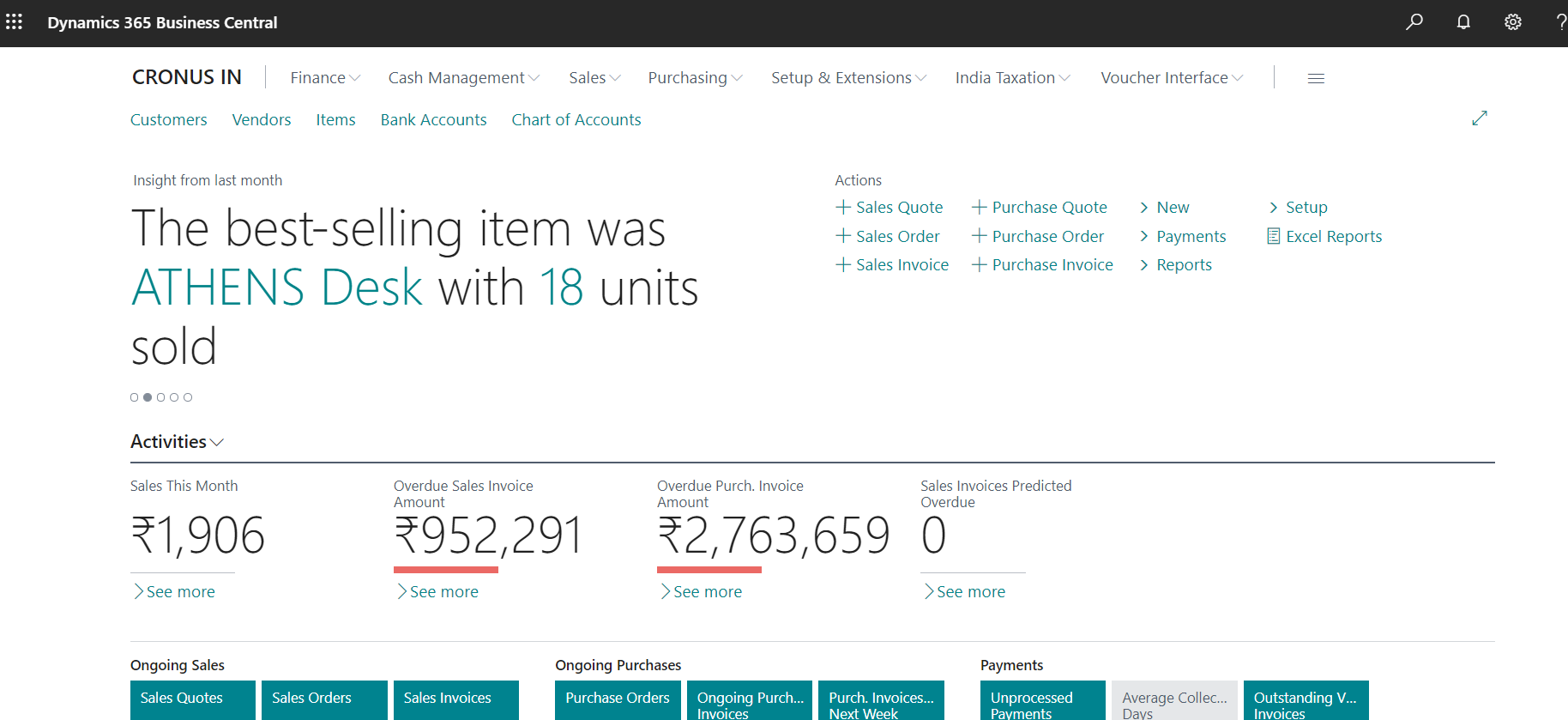Collapse the Activities section
Image resolution: width=1568 pixels, height=720 pixels.
pos(177,442)
